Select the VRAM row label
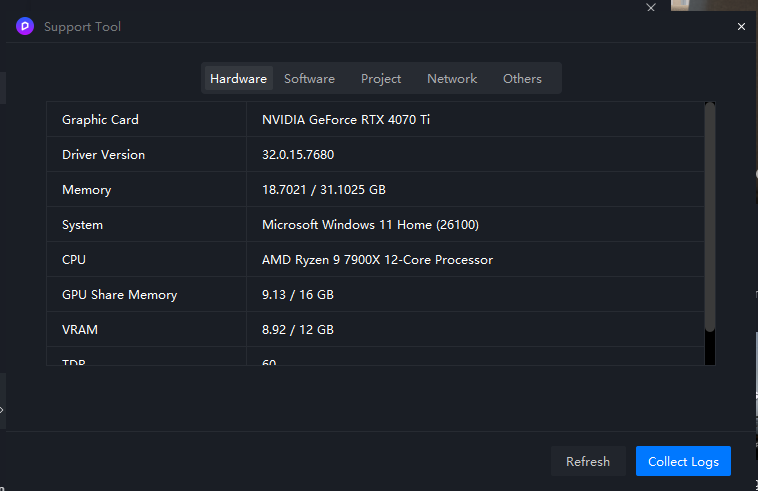758x491 pixels. click(80, 330)
